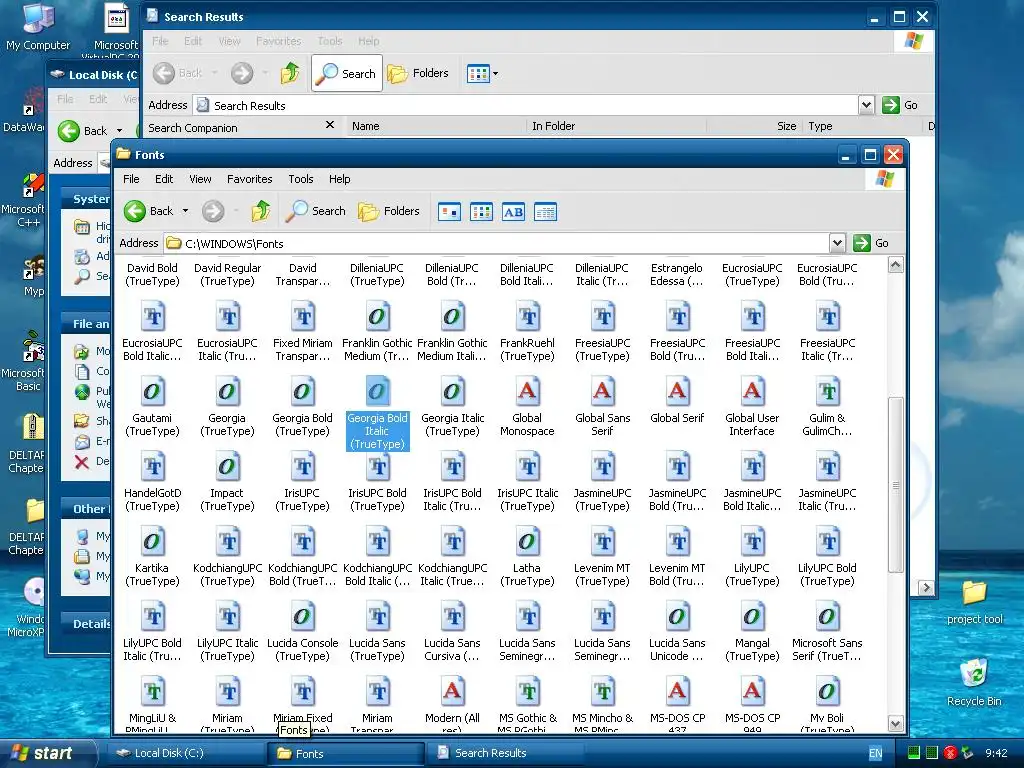The height and width of the screenshot is (768, 1024).
Task: Open the Tools menu in Fonts
Action: coord(301,179)
